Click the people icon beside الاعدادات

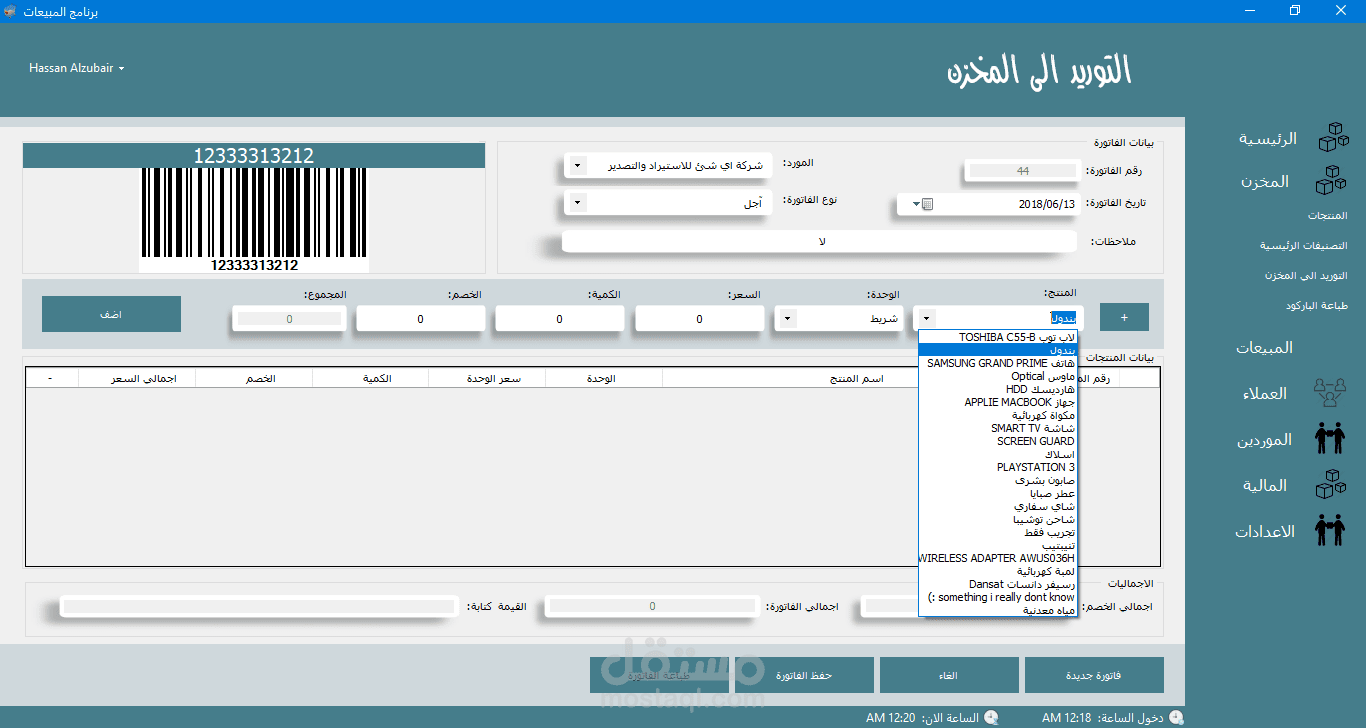[x=1330, y=530]
